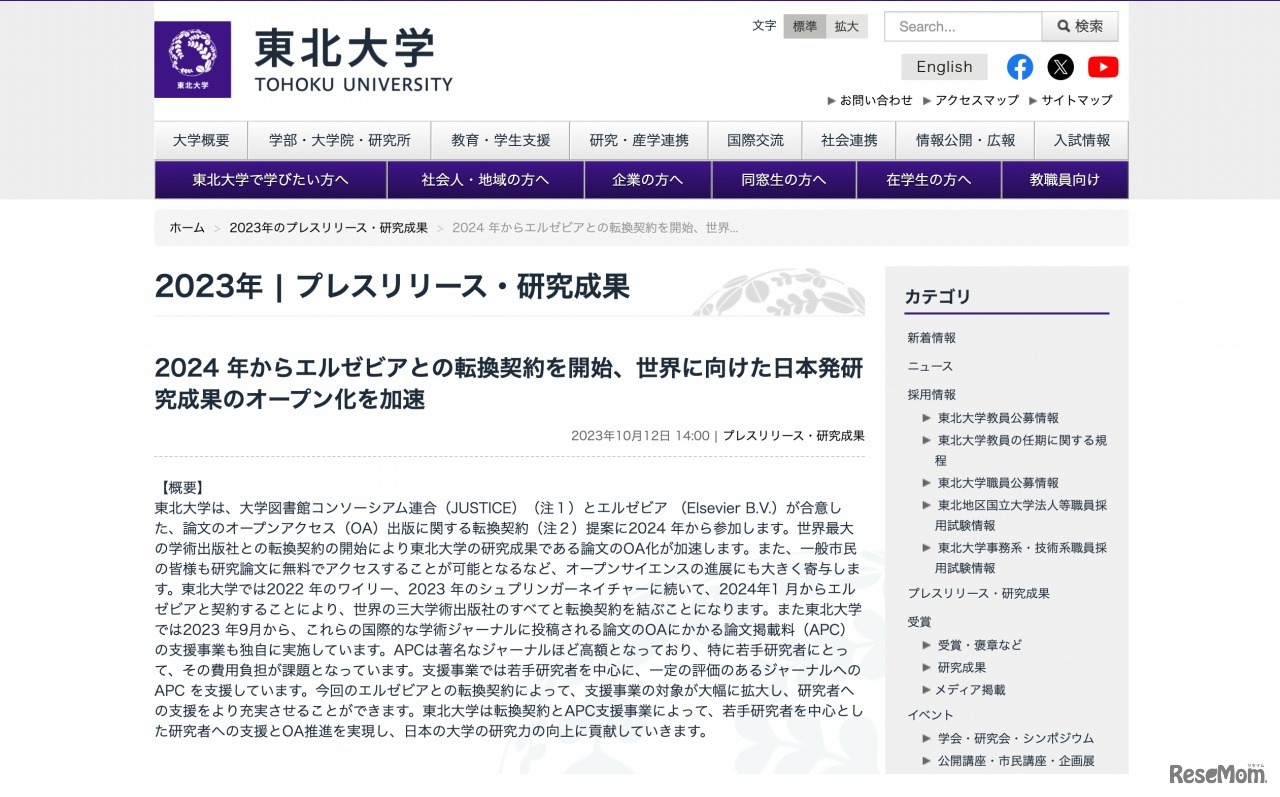Open the YouTube channel icon
Screen dimensions: 1280x797
tap(1103, 66)
